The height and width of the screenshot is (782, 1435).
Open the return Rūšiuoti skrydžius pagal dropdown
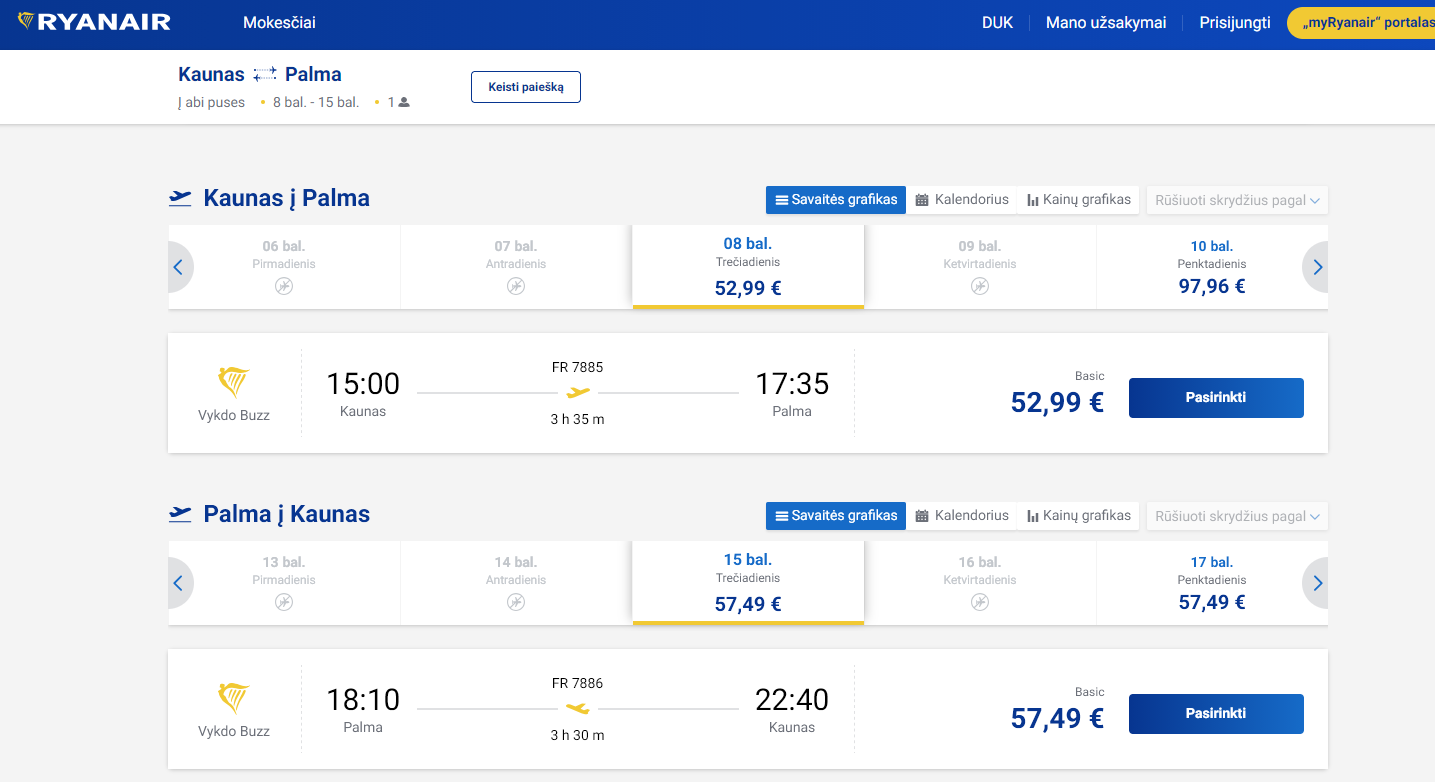pyautogui.click(x=1237, y=516)
